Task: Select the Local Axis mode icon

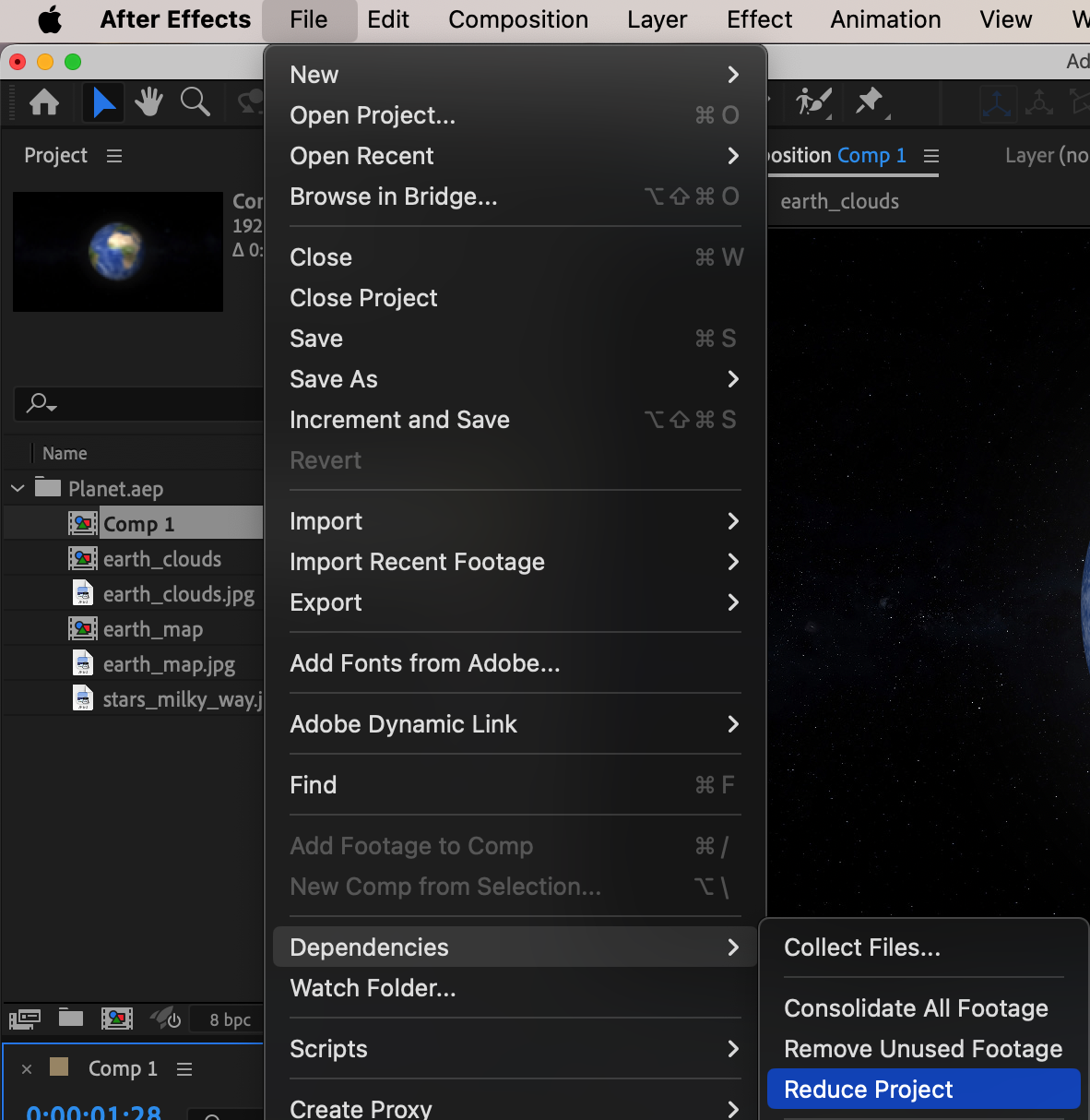Action: [997, 102]
